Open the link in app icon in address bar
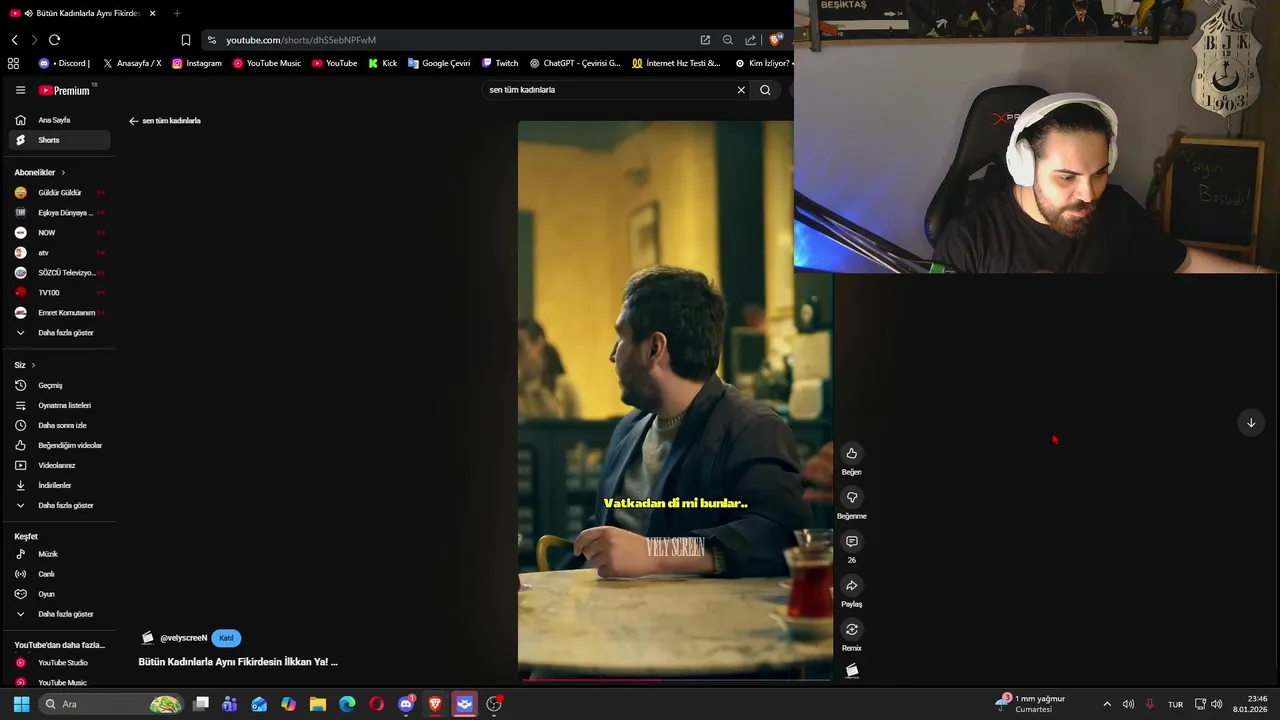Viewport: 1280px width, 720px height. click(705, 40)
